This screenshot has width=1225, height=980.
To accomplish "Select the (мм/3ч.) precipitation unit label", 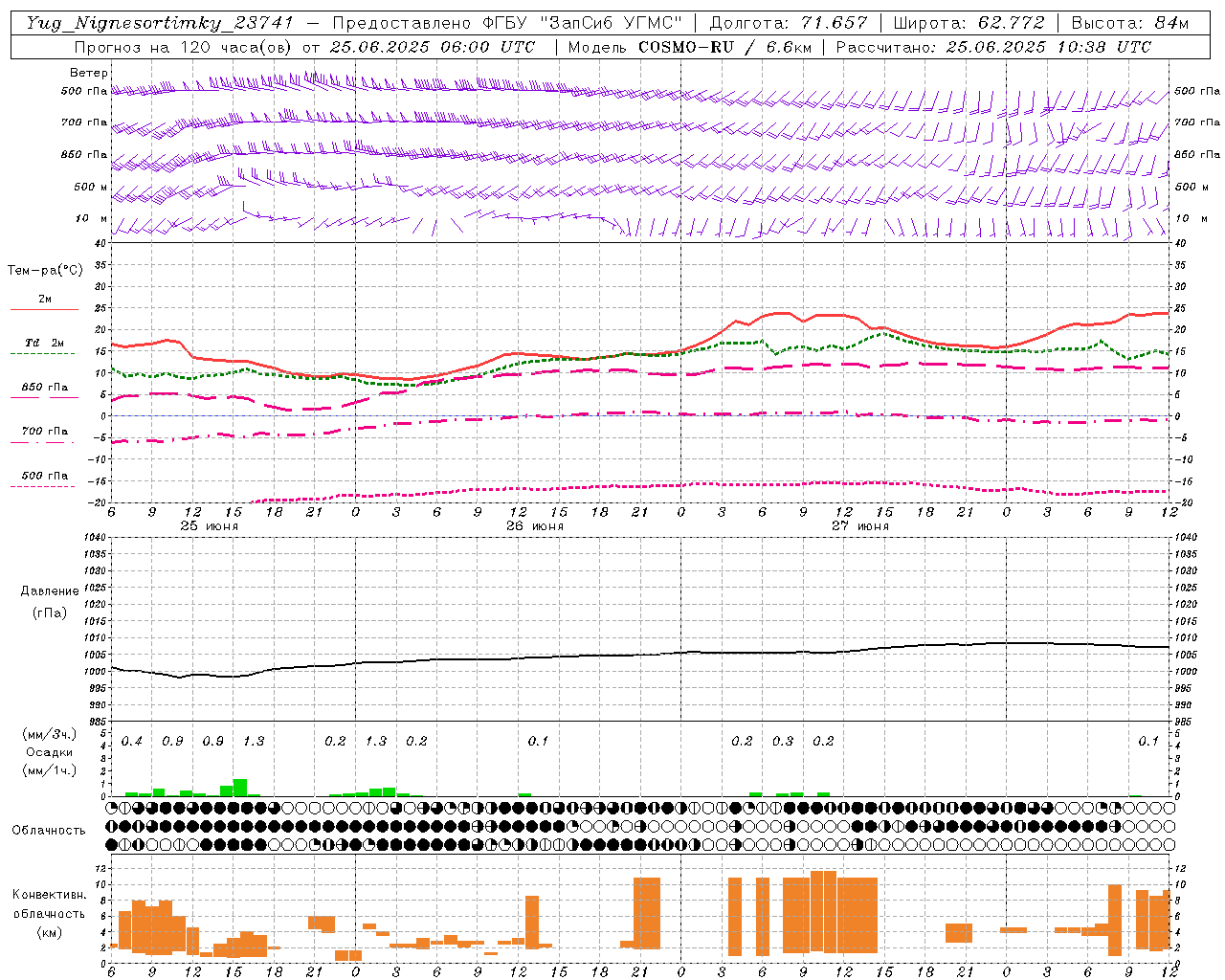I will pyautogui.click(x=50, y=734).
